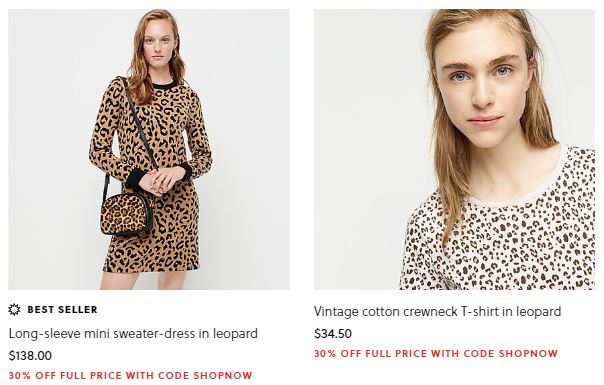Click the 30% off promo under the sweater-dress

tap(130, 375)
